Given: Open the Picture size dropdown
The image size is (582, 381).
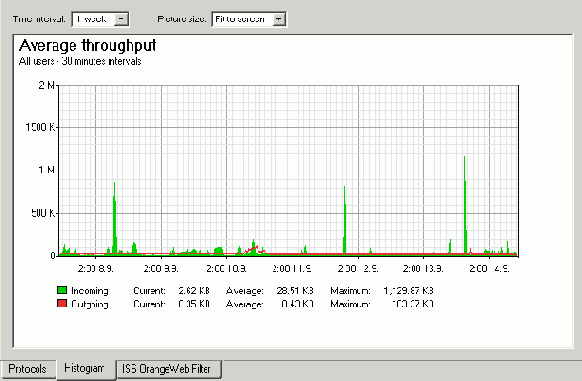Looking at the screenshot, I should coord(249,19).
